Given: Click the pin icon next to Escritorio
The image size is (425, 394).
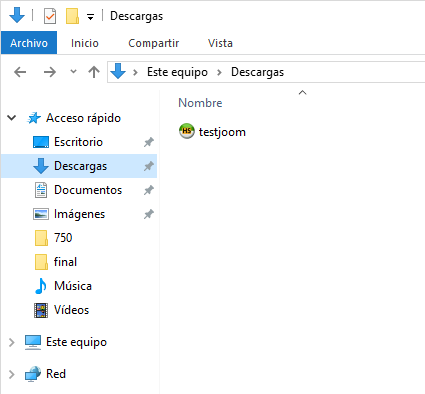Looking at the screenshot, I should pos(149,142).
